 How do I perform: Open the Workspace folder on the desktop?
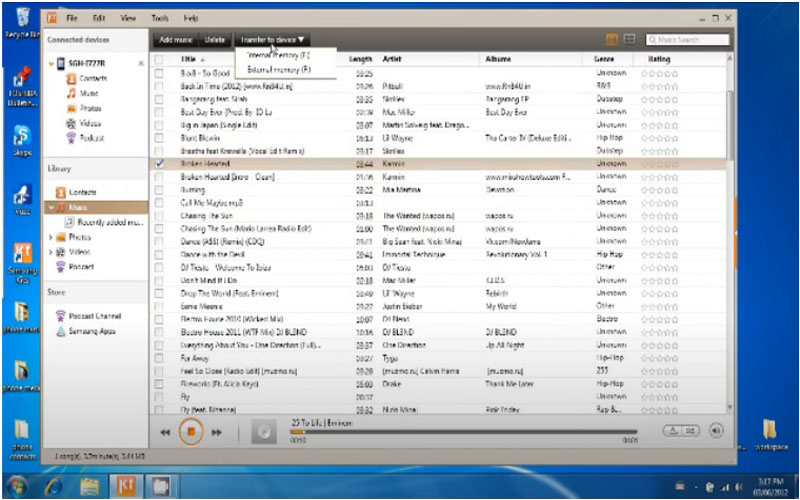tap(770, 435)
